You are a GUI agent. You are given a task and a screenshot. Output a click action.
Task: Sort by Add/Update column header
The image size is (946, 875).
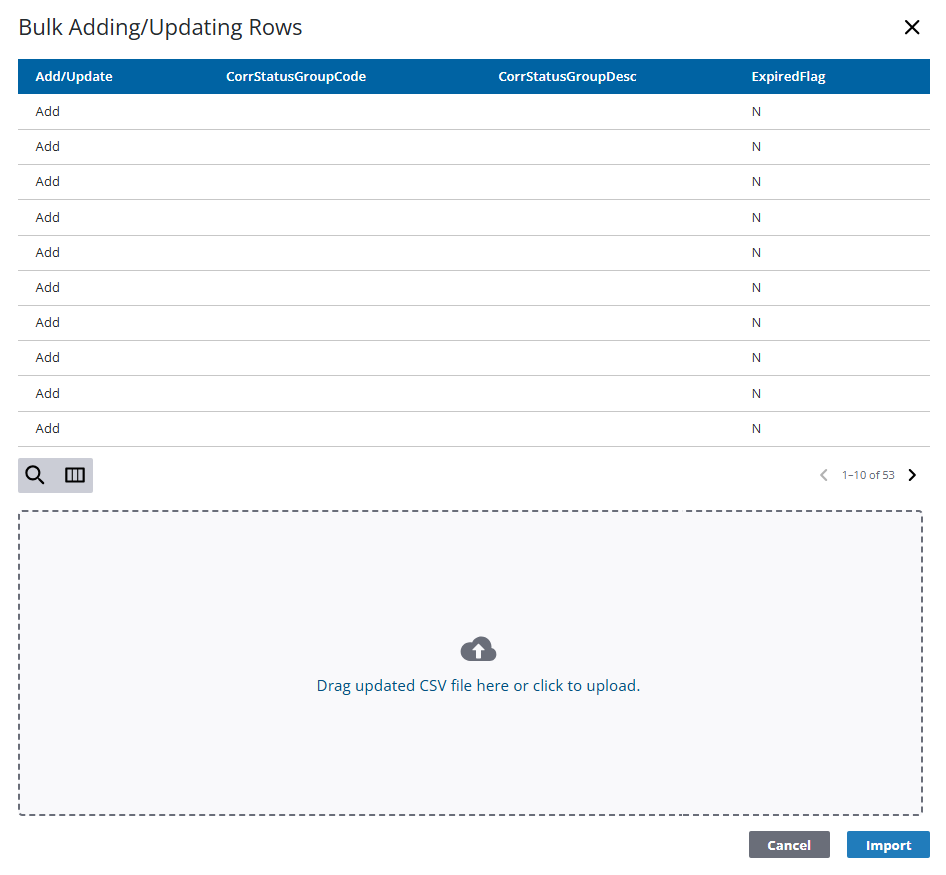74,77
